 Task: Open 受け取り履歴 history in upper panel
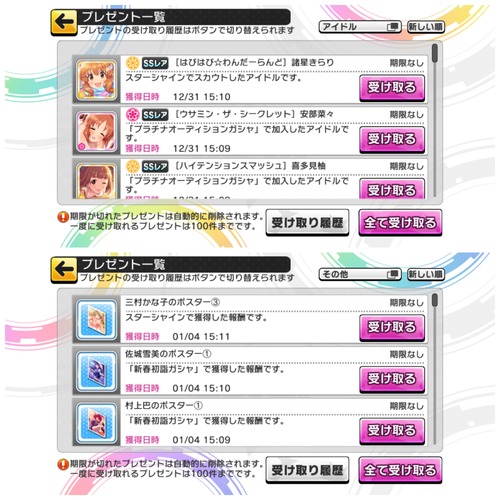tap(307, 222)
